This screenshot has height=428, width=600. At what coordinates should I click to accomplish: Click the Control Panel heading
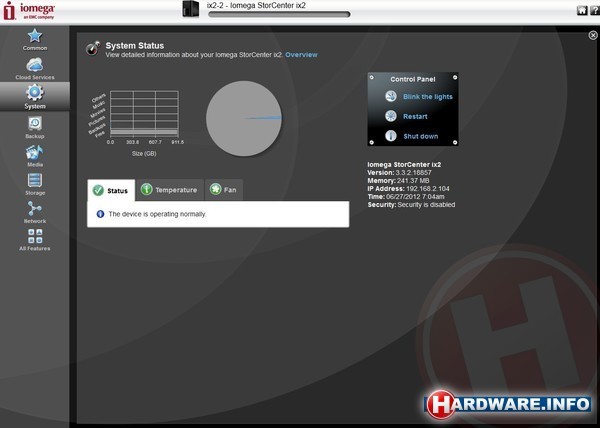coord(412,79)
